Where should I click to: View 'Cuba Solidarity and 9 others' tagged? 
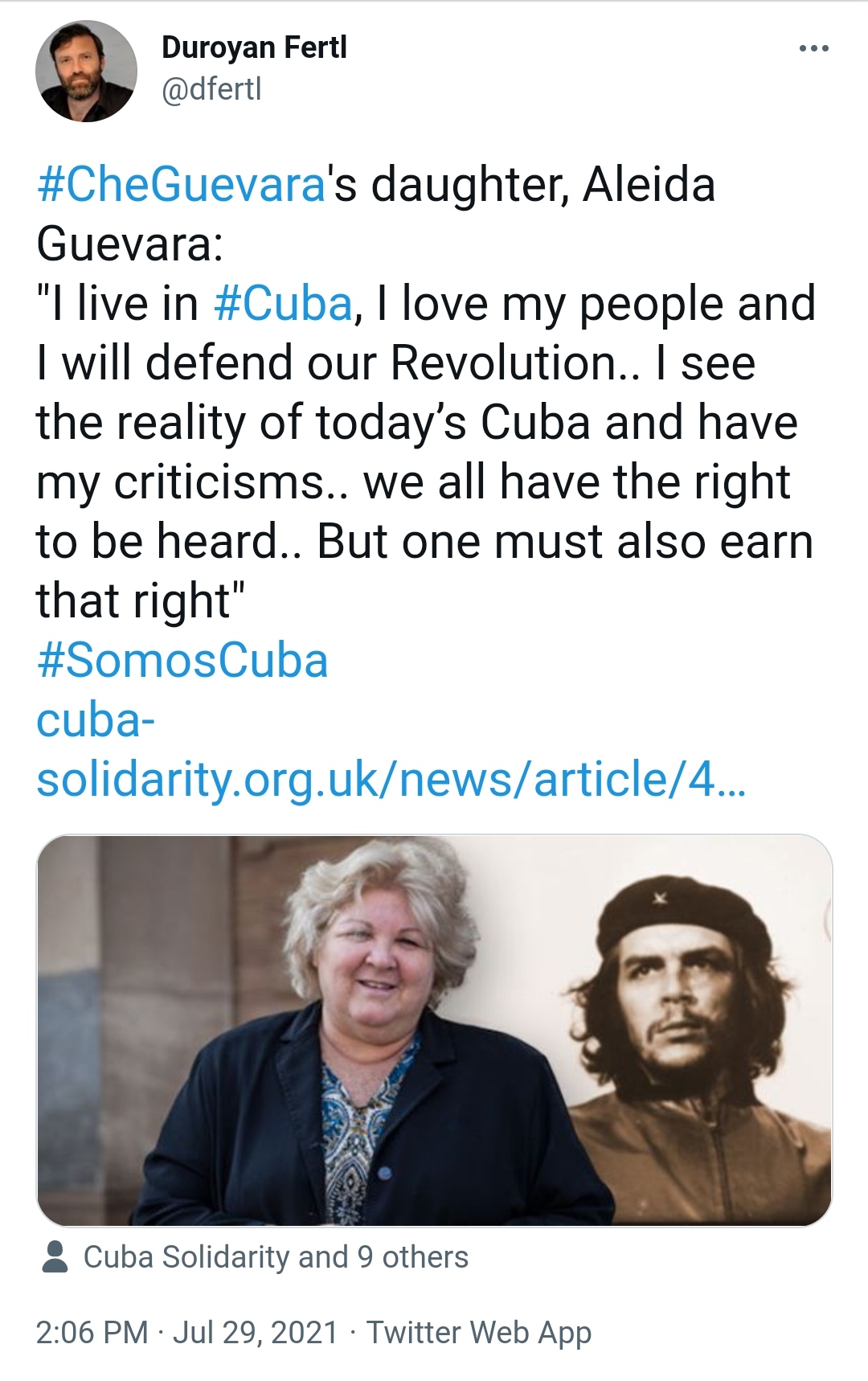click(x=276, y=1257)
